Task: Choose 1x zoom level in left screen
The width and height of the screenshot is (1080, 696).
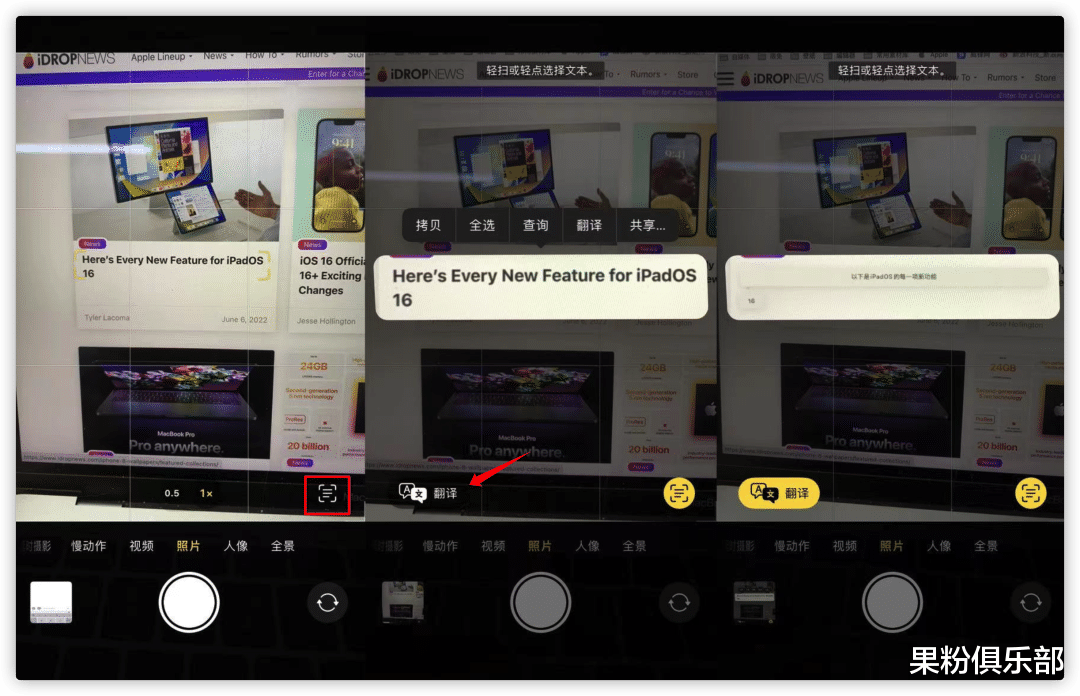Action: 206,493
